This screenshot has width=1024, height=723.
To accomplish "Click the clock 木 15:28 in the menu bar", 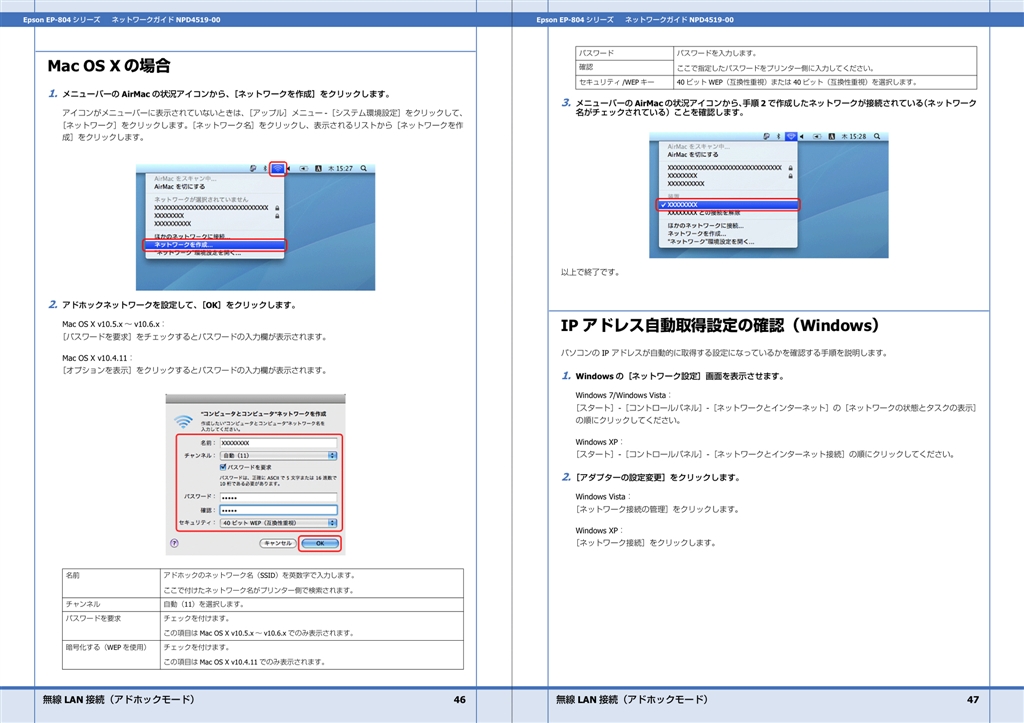I will click(854, 137).
